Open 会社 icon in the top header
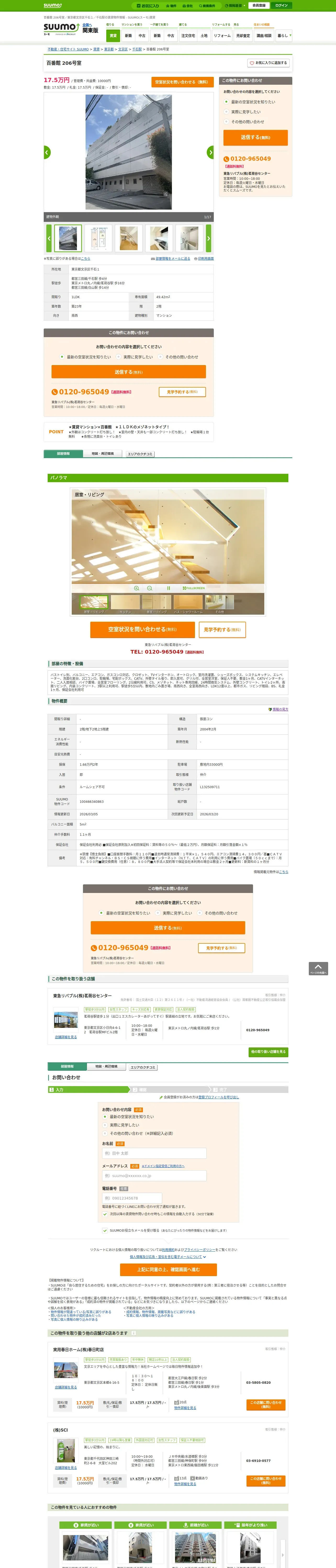Viewport: 336px width, 1568px height. (188, 5)
